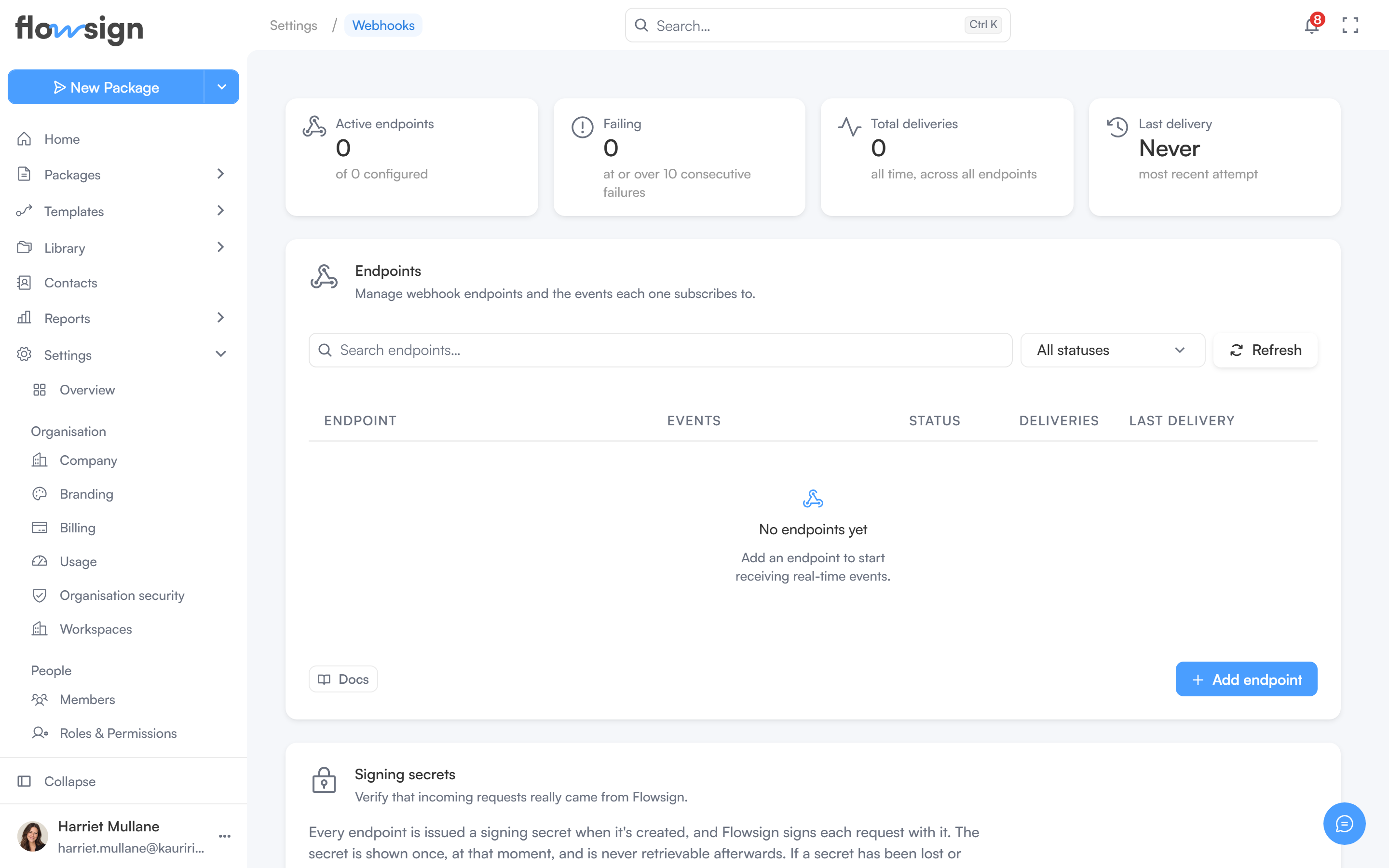Click the Billing card icon

[40, 528]
